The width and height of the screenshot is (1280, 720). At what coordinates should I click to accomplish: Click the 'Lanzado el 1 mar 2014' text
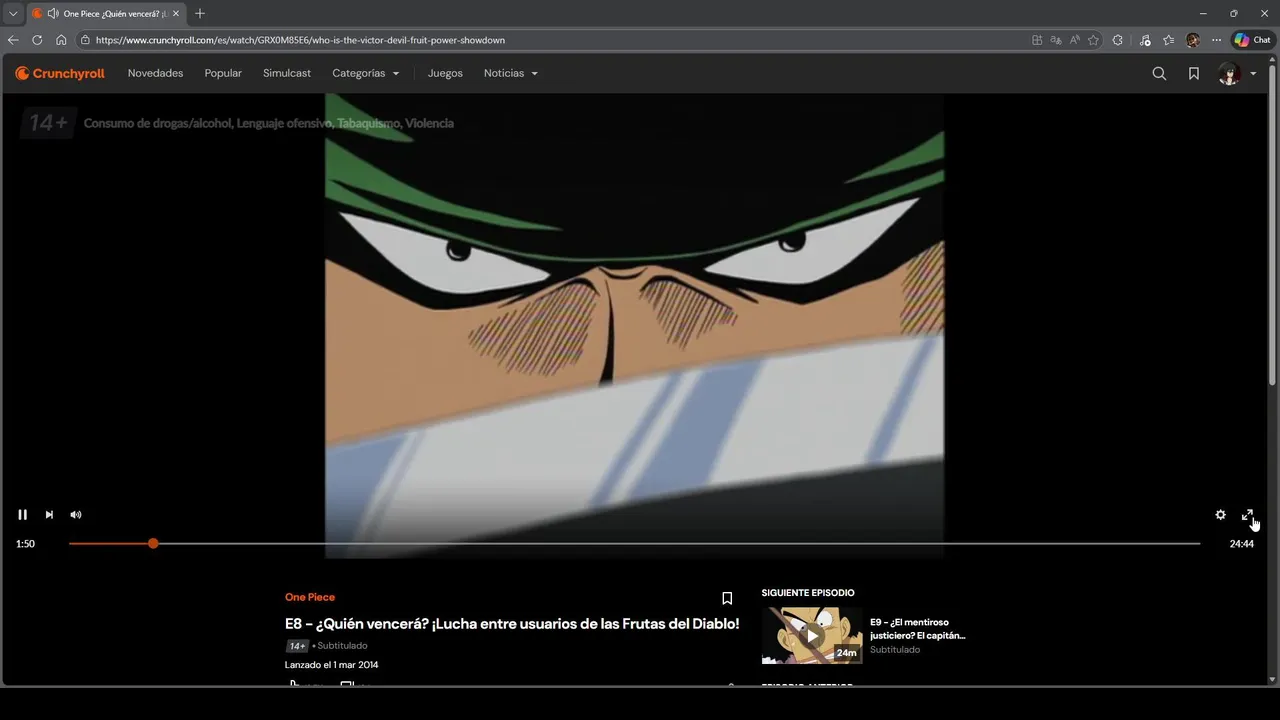tap(331, 664)
